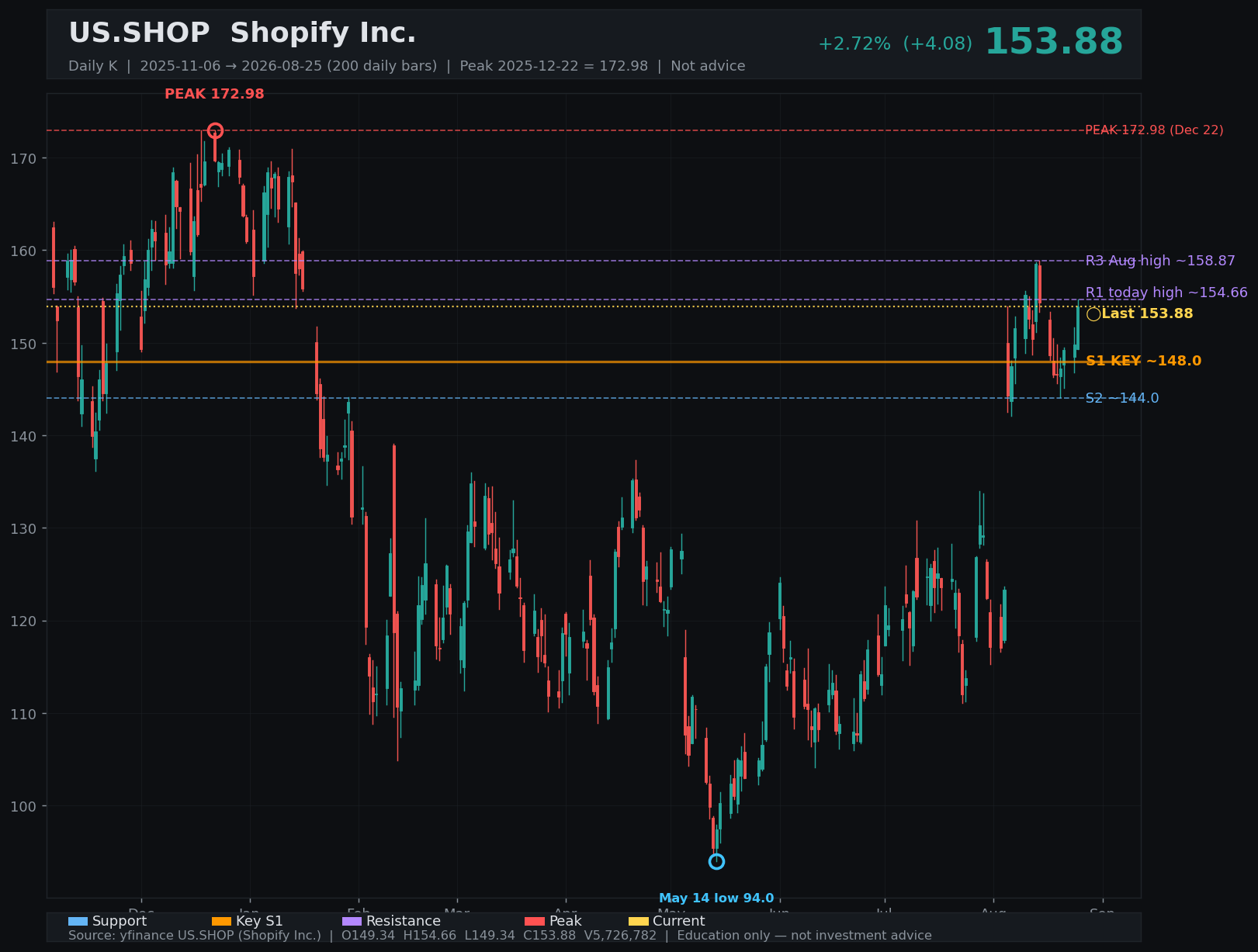The width and height of the screenshot is (1258, 952).
Task: Click the 'Last 153.88' label on the chart
Action: [1147, 313]
